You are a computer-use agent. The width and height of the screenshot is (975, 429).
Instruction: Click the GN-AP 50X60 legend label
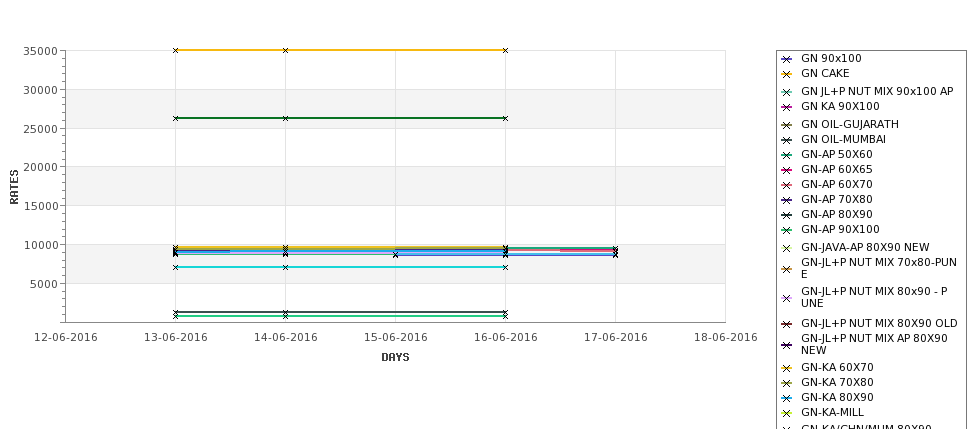(x=836, y=154)
